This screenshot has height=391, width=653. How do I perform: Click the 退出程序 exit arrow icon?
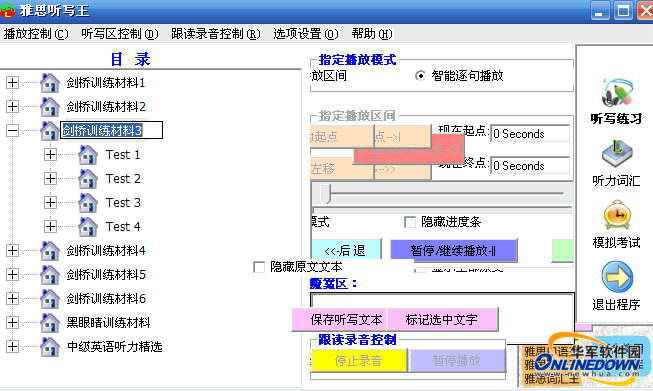(x=617, y=277)
